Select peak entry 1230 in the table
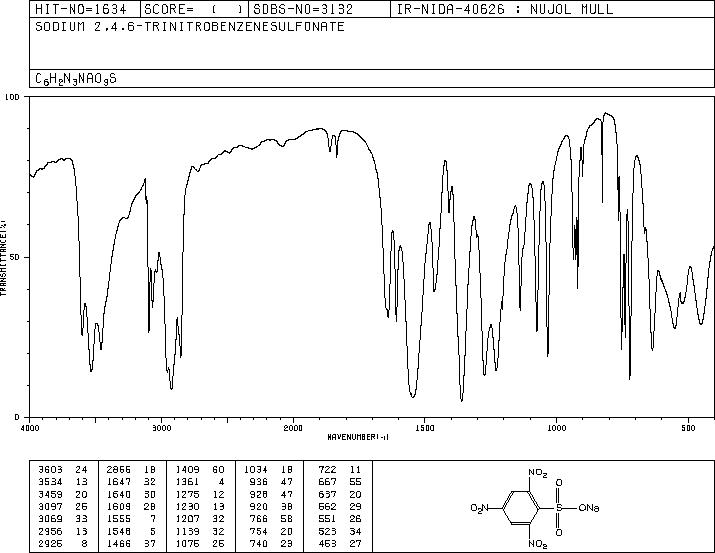 click(200, 506)
